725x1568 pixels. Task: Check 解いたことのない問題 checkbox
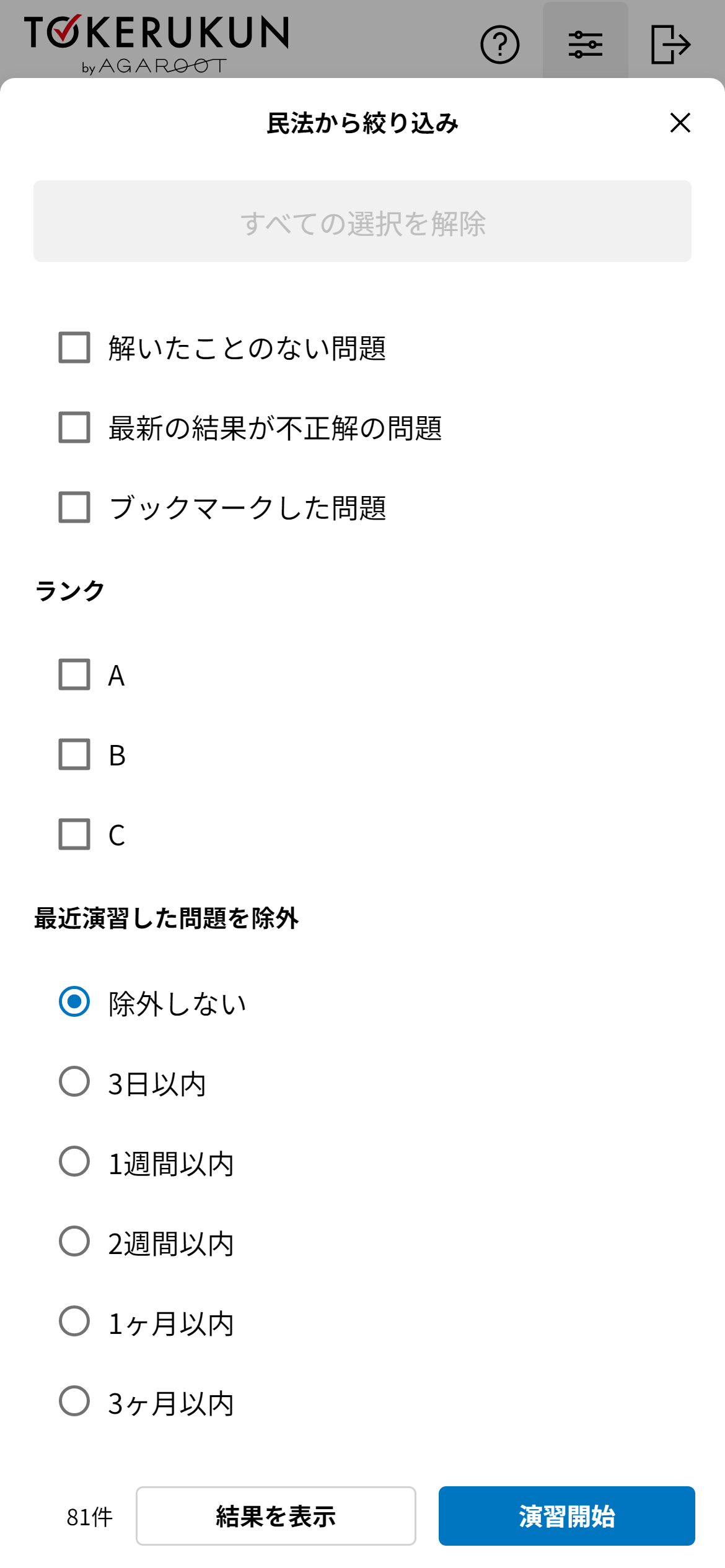pyautogui.click(x=74, y=347)
